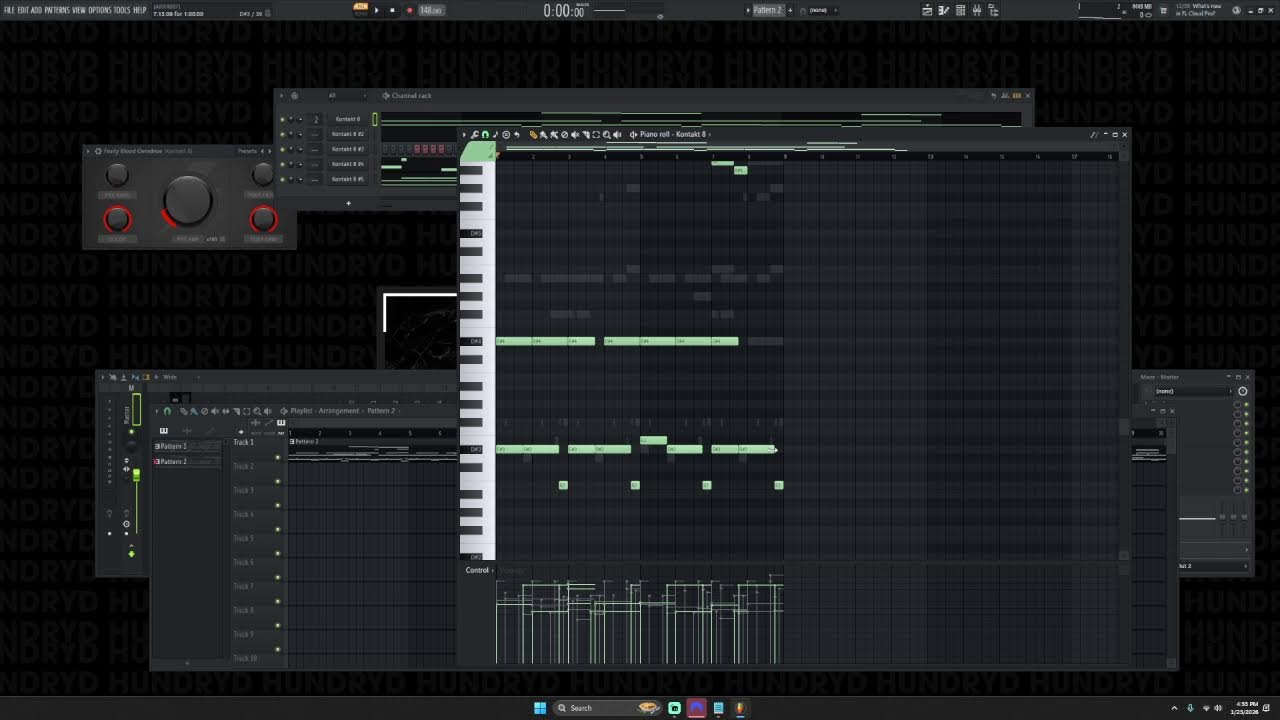Open the mixer '(none)' input dropdown

[x=1193, y=391]
